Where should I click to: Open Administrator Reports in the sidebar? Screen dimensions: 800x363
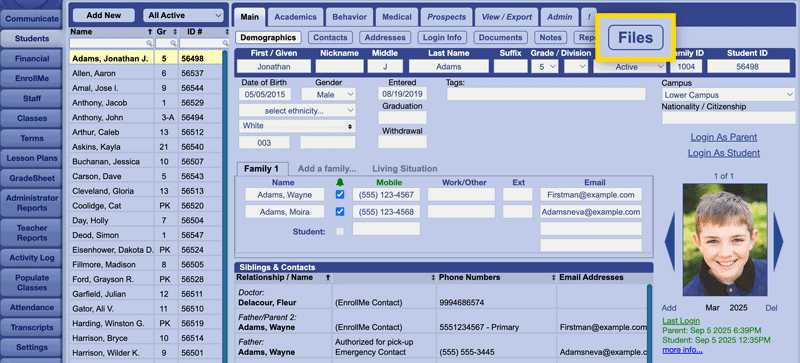click(32, 203)
